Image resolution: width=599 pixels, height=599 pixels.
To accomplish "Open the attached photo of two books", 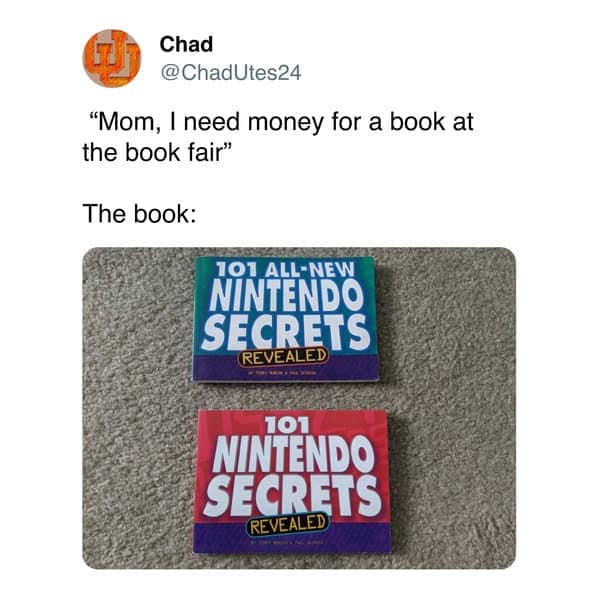I will click(x=299, y=408).
